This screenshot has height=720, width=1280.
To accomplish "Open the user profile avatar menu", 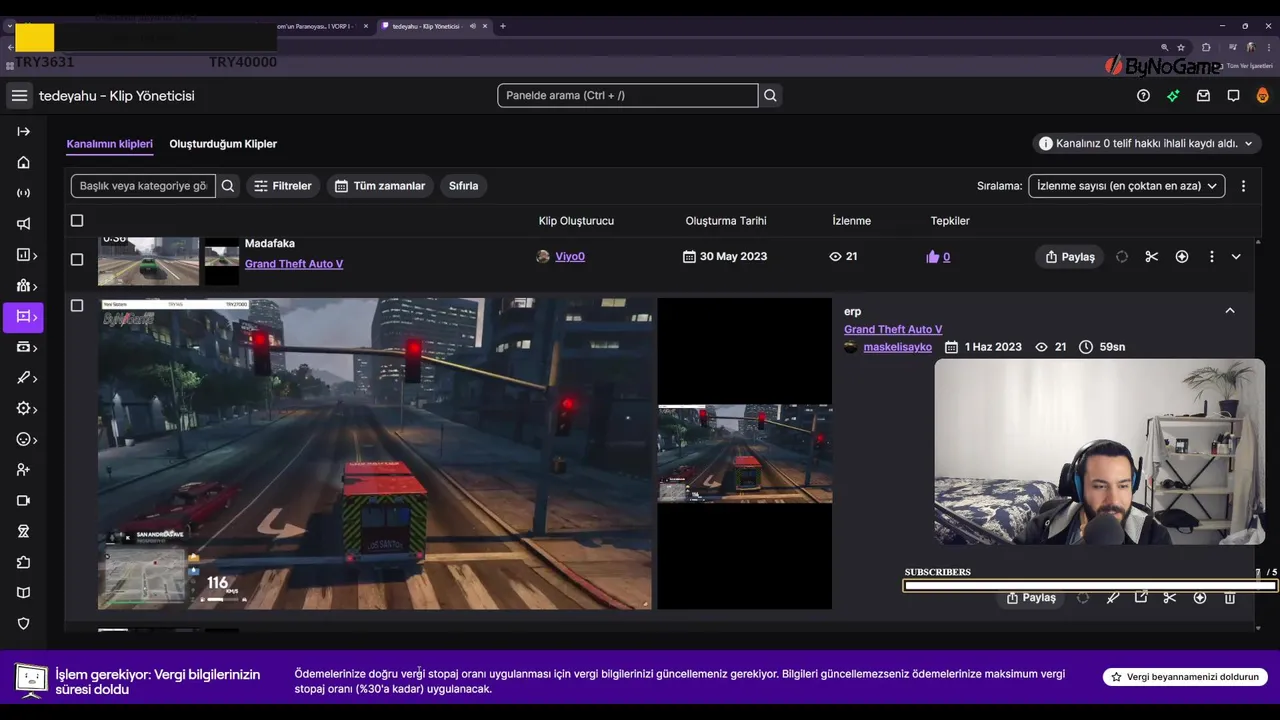I will (1262, 96).
